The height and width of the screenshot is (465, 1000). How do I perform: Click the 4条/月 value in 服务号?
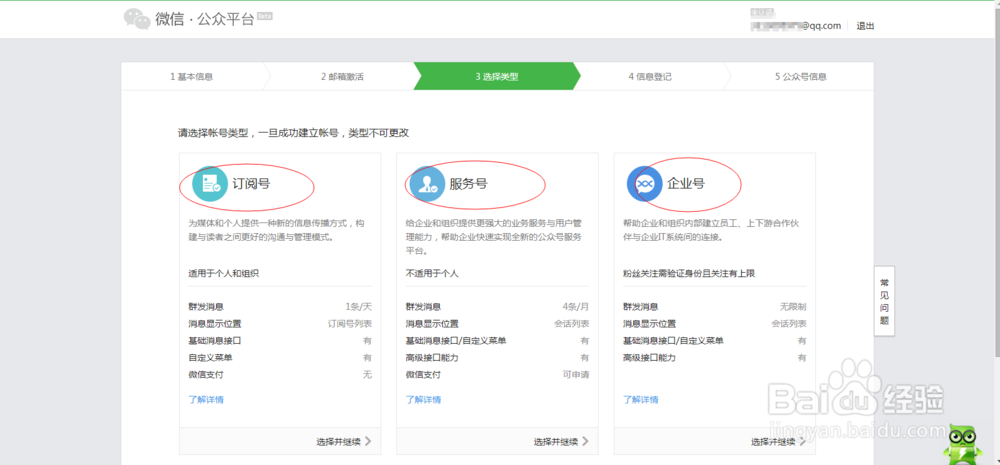pyautogui.click(x=576, y=307)
